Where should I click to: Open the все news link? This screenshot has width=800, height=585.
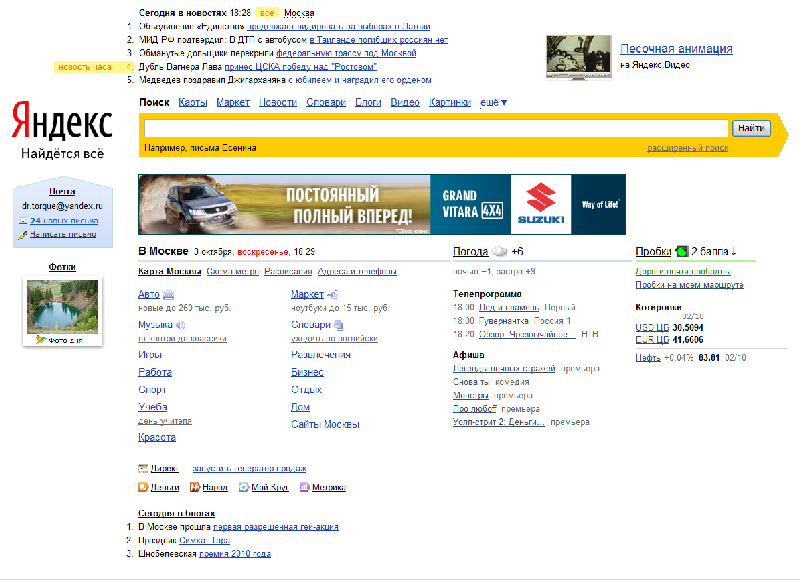(x=267, y=13)
